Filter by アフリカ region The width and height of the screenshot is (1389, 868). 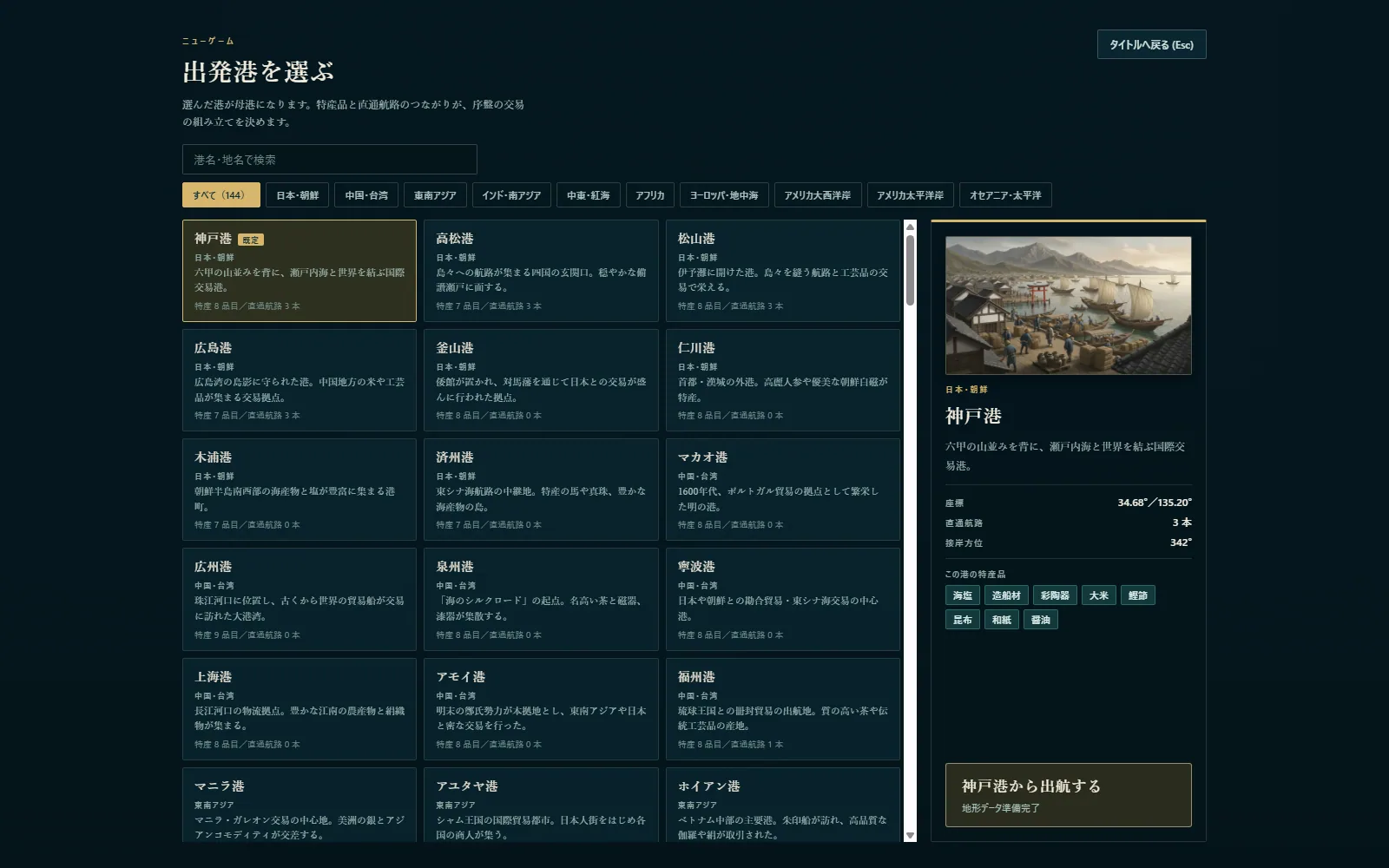tap(649, 195)
